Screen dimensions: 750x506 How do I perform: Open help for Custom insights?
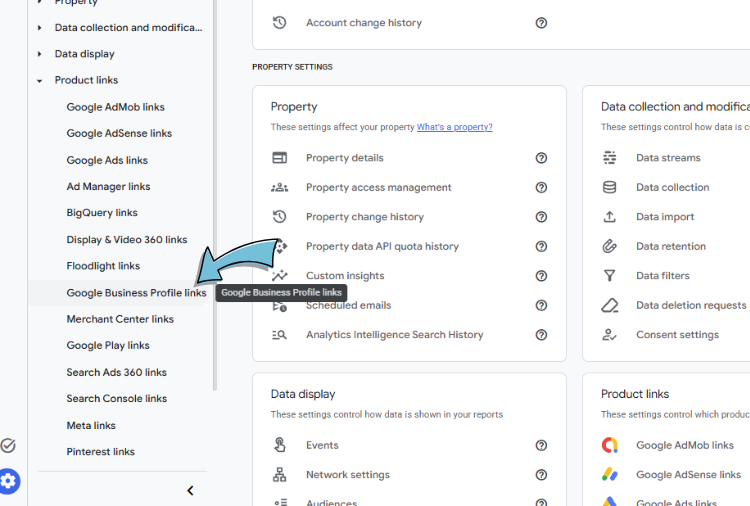coord(541,276)
